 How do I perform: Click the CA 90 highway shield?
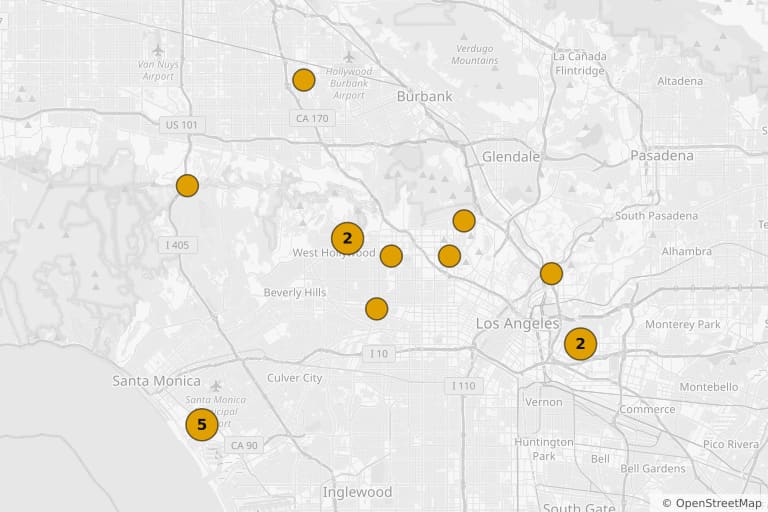pyautogui.click(x=244, y=445)
